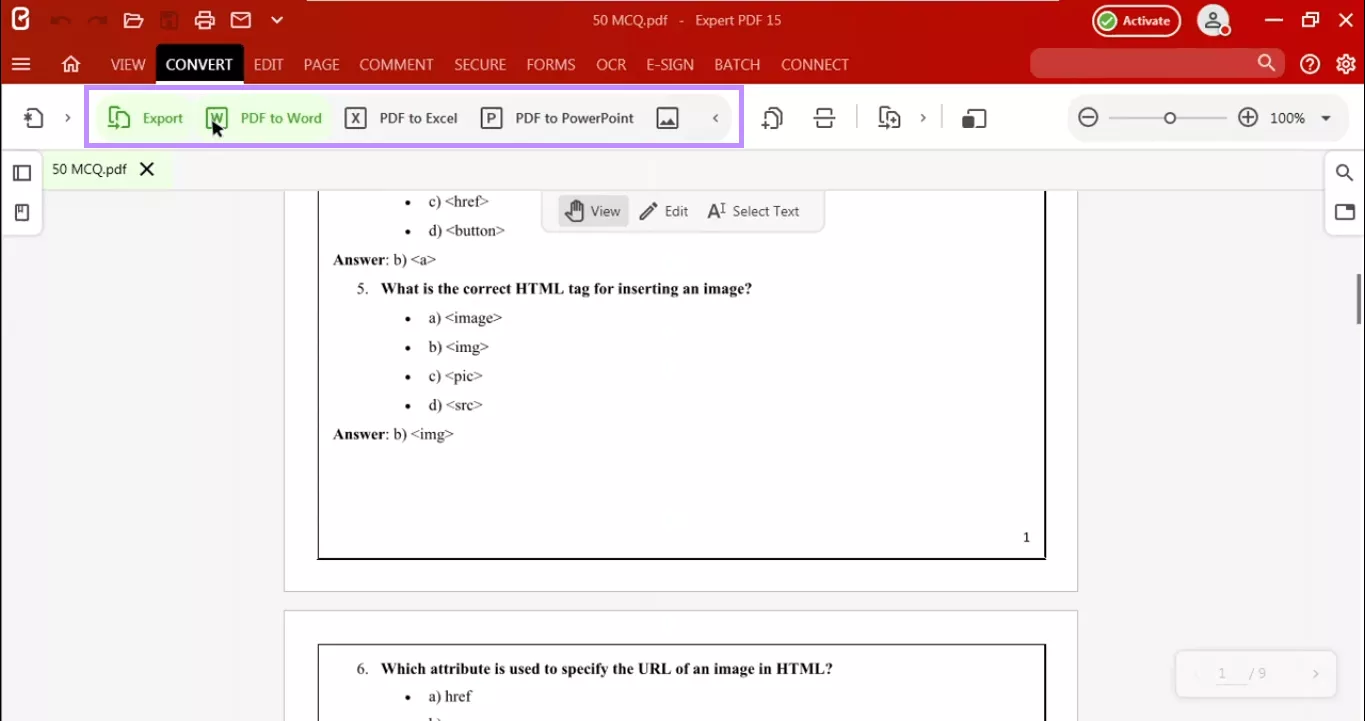
Task: Select the PDF to Image tool
Action: pos(667,118)
